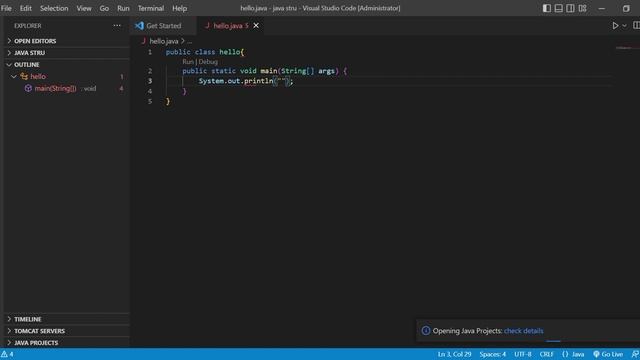Start Go Live server

[608, 354]
